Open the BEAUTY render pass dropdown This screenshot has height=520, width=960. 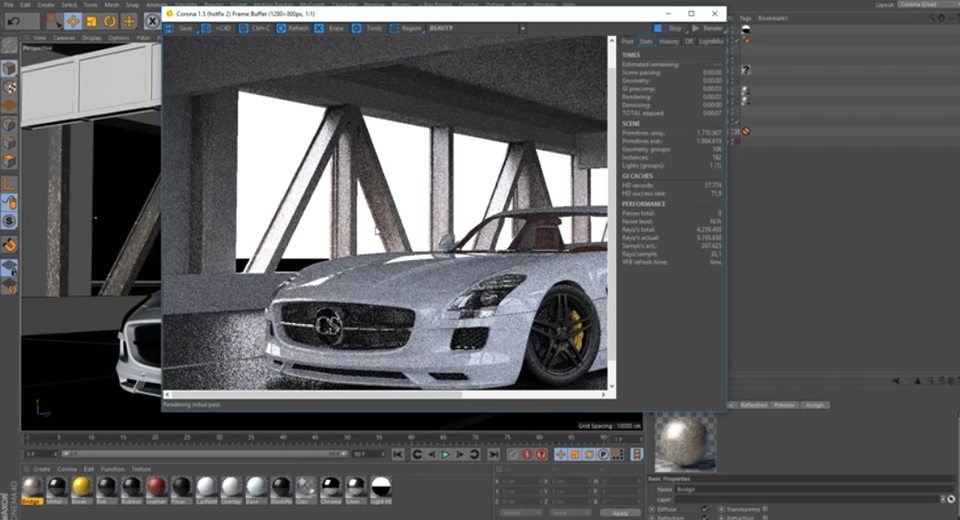(x=476, y=28)
